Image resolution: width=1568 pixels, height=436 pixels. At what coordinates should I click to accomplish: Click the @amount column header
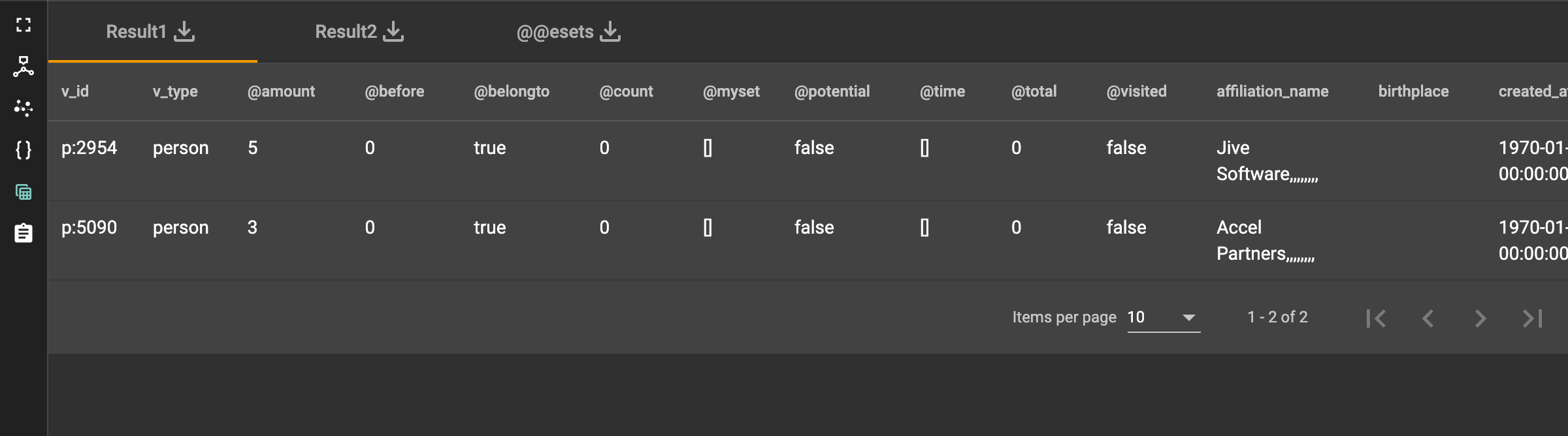(281, 91)
